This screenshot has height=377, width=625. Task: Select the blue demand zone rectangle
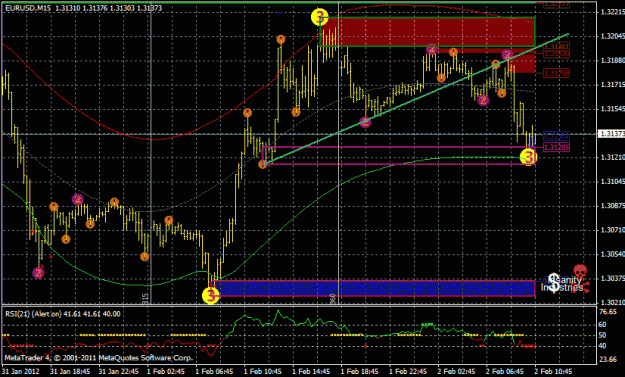tap(373, 288)
